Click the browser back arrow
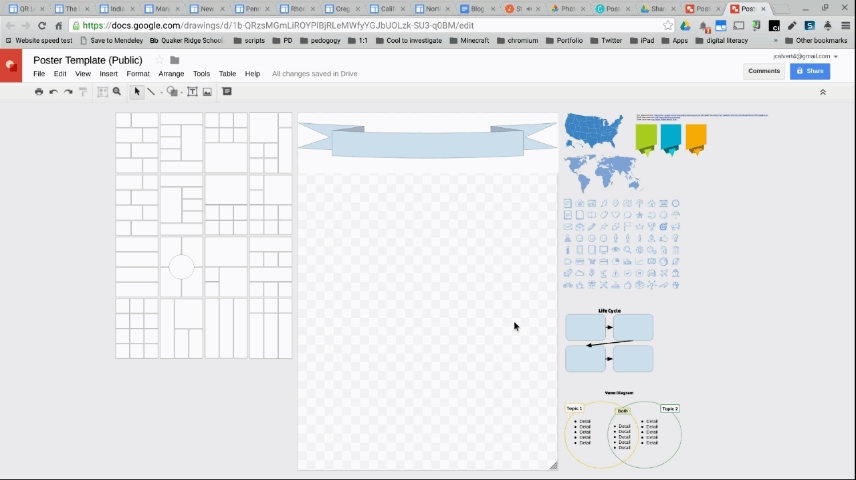 tap(10, 26)
